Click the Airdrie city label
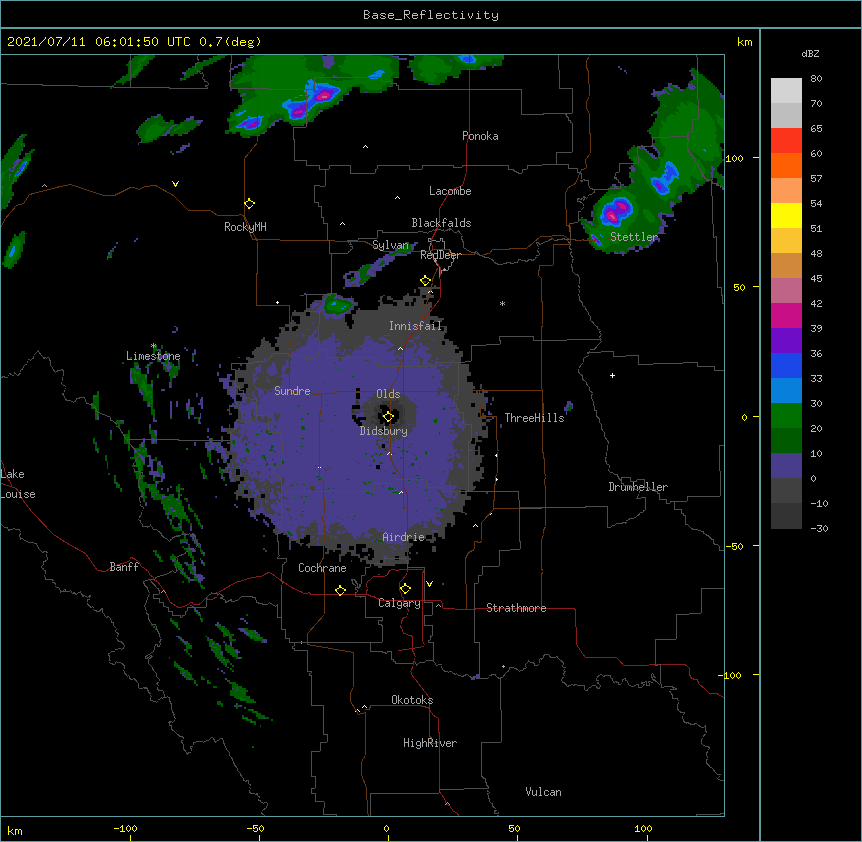The height and width of the screenshot is (842, 862). pyautogui.click(x=404, y=537)
